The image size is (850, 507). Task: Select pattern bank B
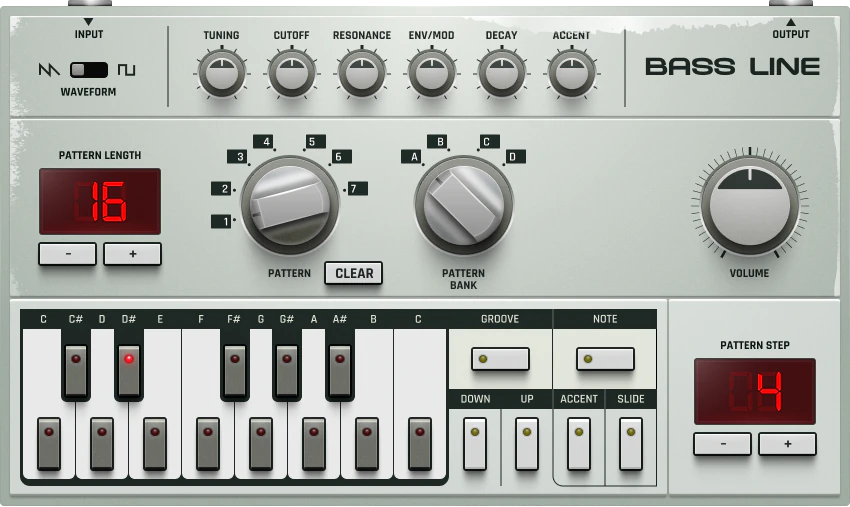[x=439, y=142]
